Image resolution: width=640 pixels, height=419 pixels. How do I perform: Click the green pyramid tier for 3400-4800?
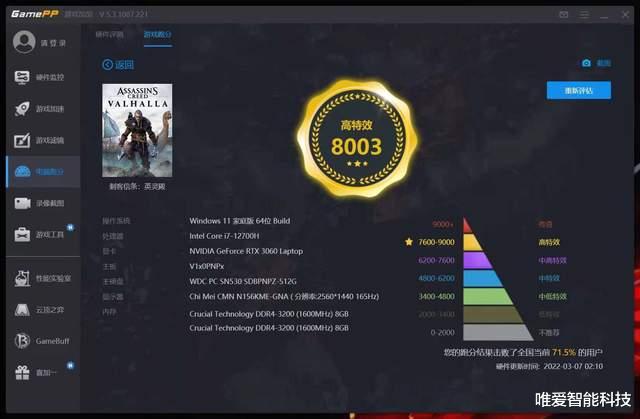[x=487, y=296]
